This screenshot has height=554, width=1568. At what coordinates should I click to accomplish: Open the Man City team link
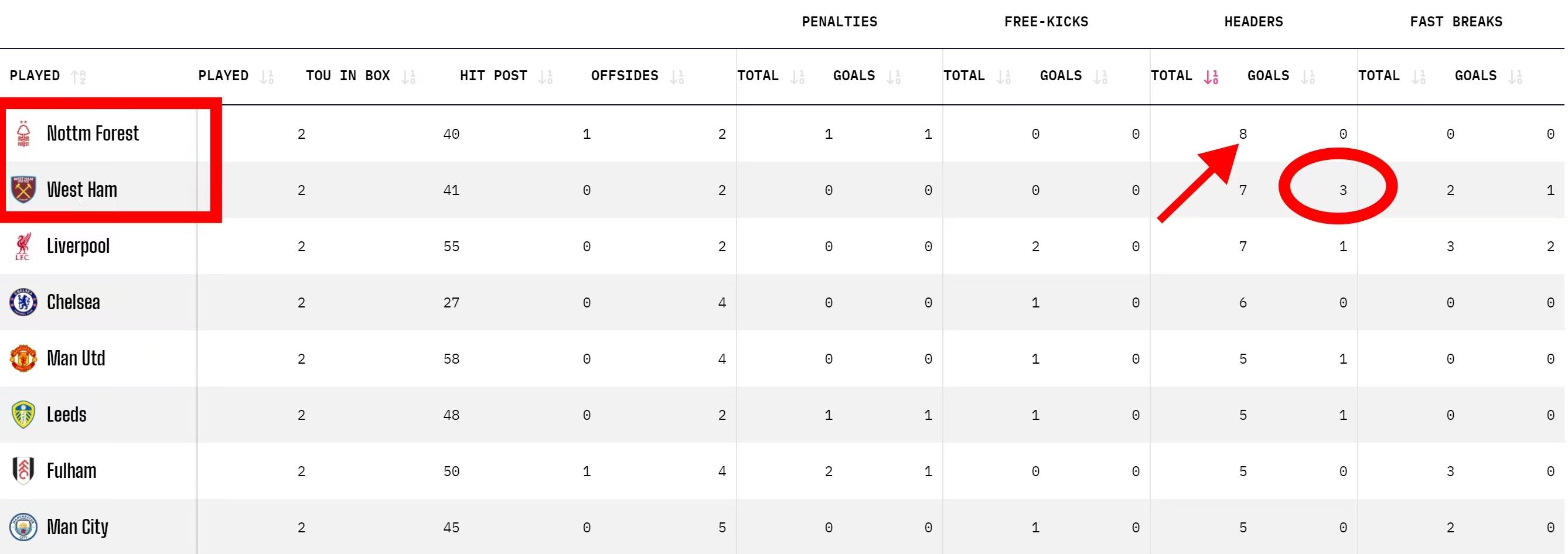pyautogui.click(x=77, y=526)
